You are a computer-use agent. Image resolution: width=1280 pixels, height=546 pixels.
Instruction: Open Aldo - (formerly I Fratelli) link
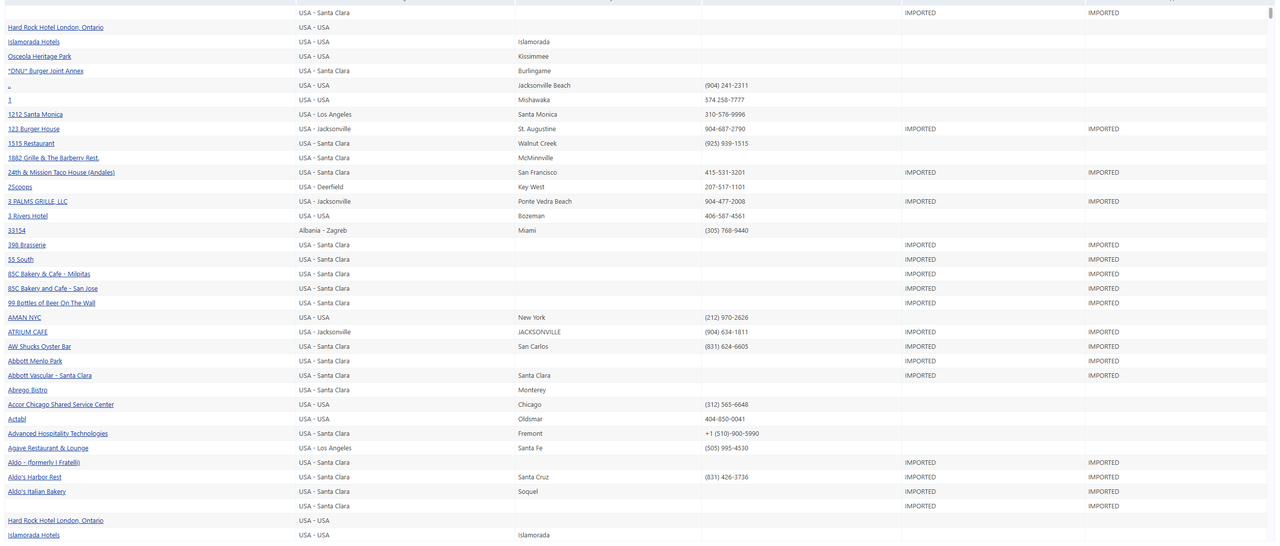click(44, 462)
